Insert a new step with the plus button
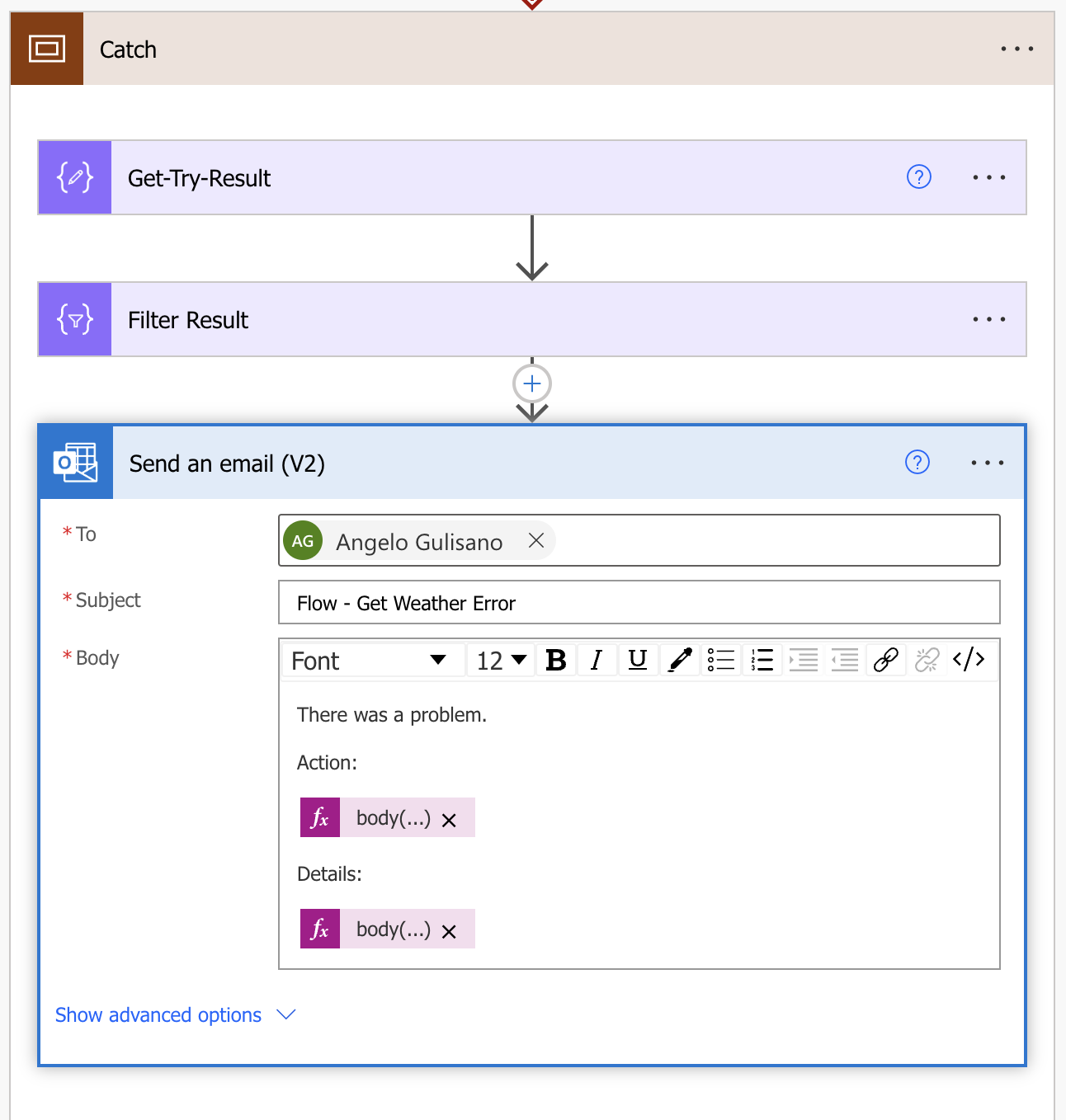Viewport: 1066px width, 1120px height. tap(532, 384)
